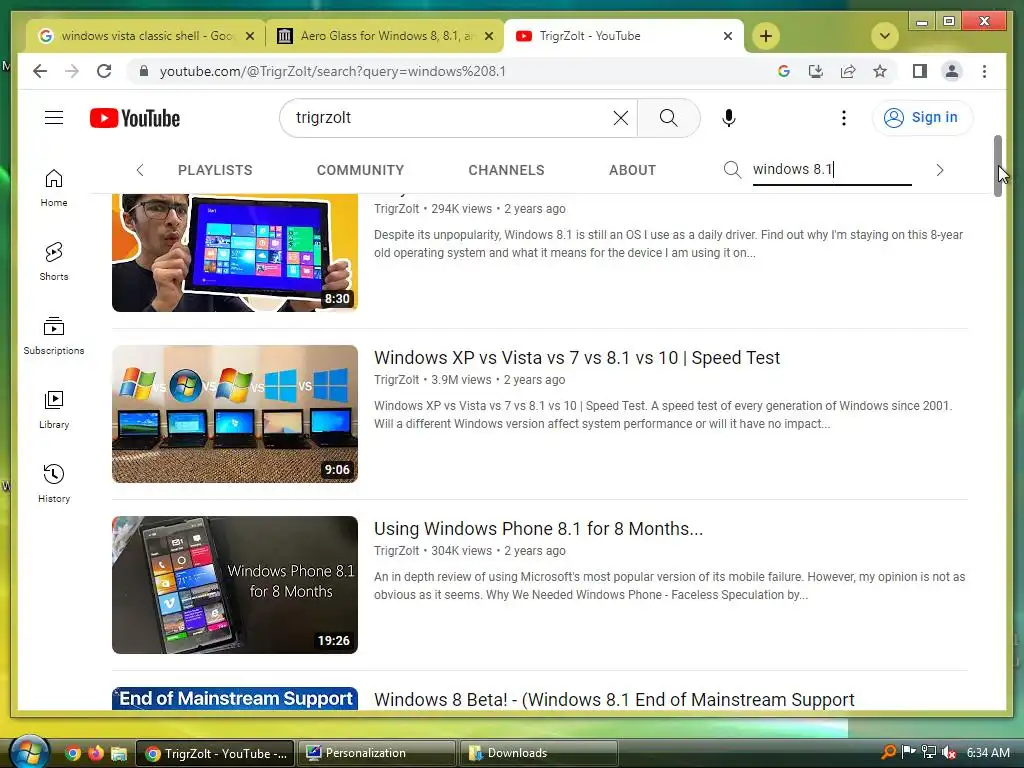This screenshot has width=1024, height=768.
Task: Open Subscriptions in the YouTube sidebar
Action: (54, 336)
